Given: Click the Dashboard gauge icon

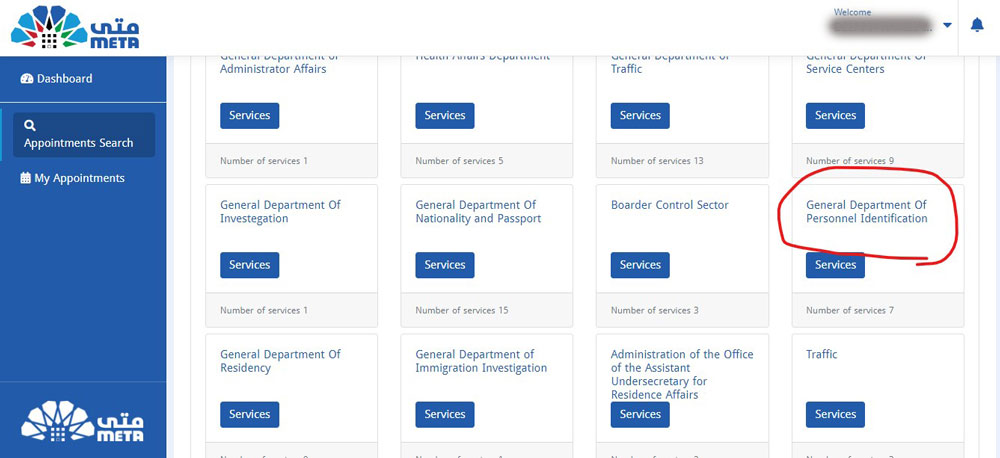Looking at the screenshot, I should click(27, 79).
